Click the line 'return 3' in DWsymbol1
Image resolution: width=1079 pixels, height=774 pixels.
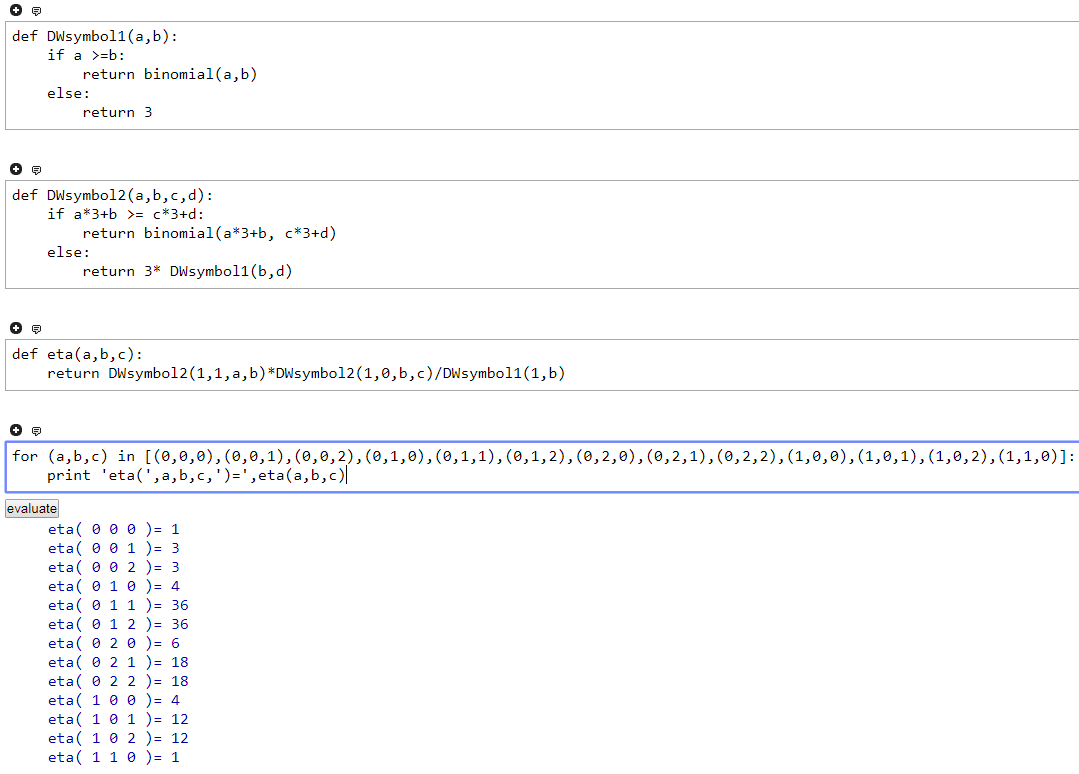(x=117, y=112)
